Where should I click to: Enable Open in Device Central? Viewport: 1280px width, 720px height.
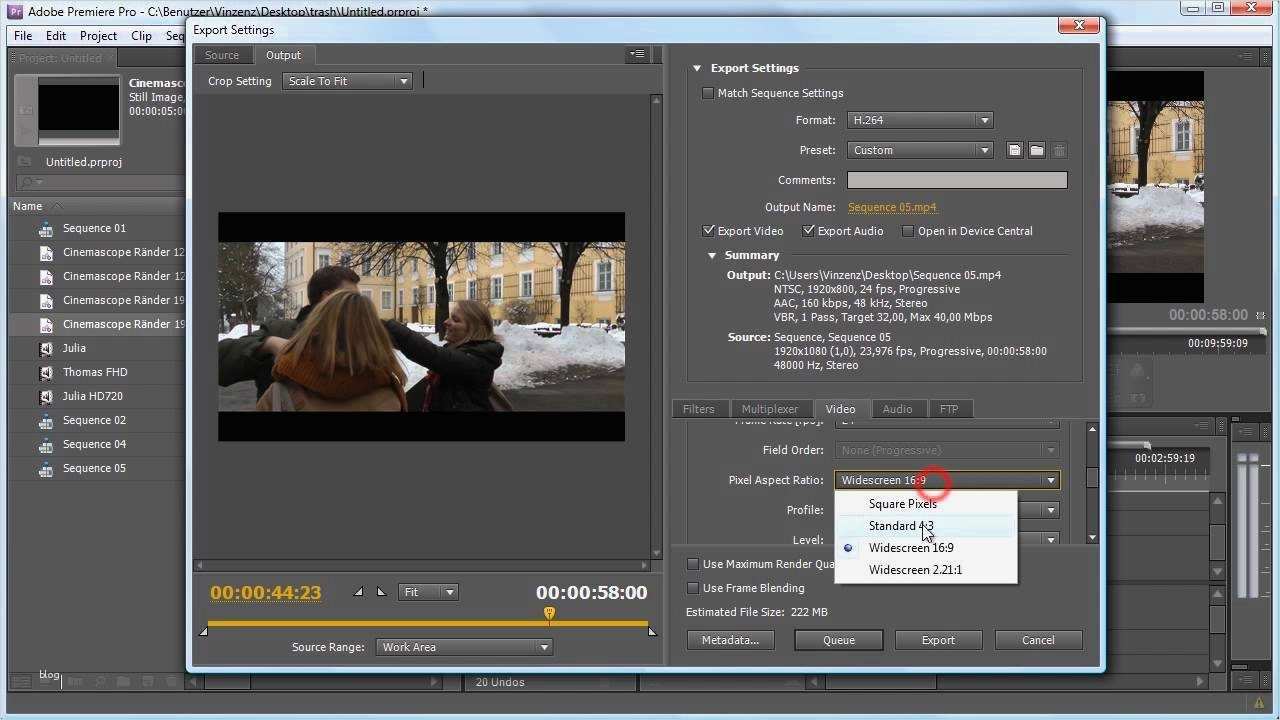[x=908, y=230]
